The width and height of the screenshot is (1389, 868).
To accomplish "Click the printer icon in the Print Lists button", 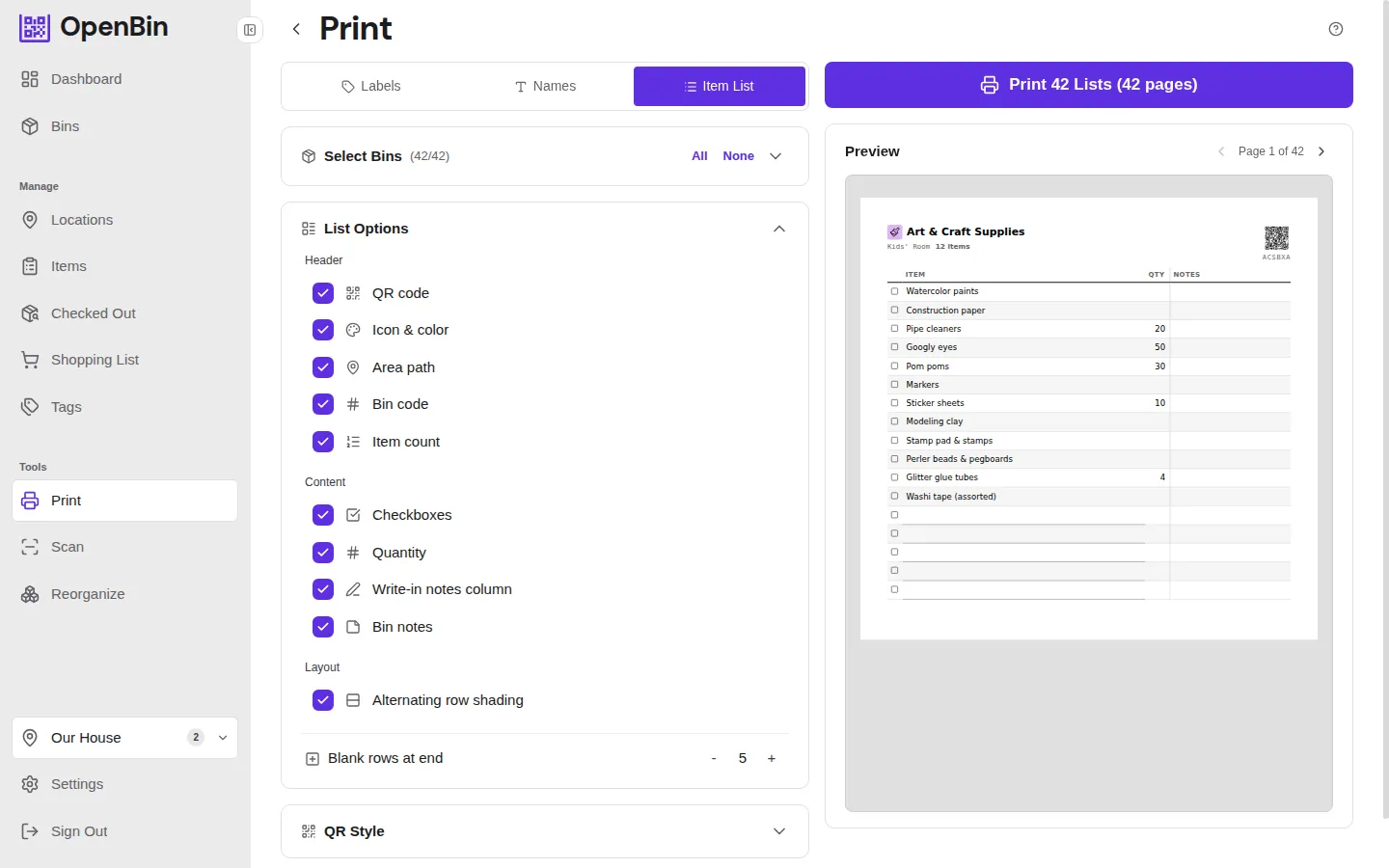I will tap(990, 85).
